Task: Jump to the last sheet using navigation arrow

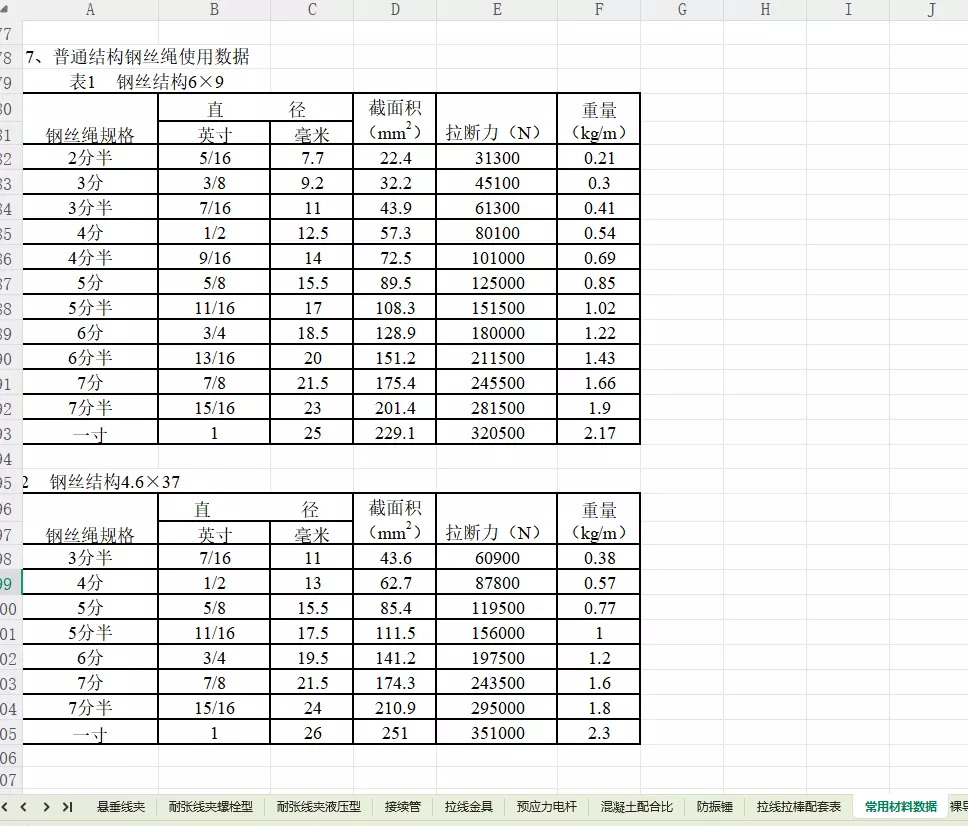Action: point(67,806)
